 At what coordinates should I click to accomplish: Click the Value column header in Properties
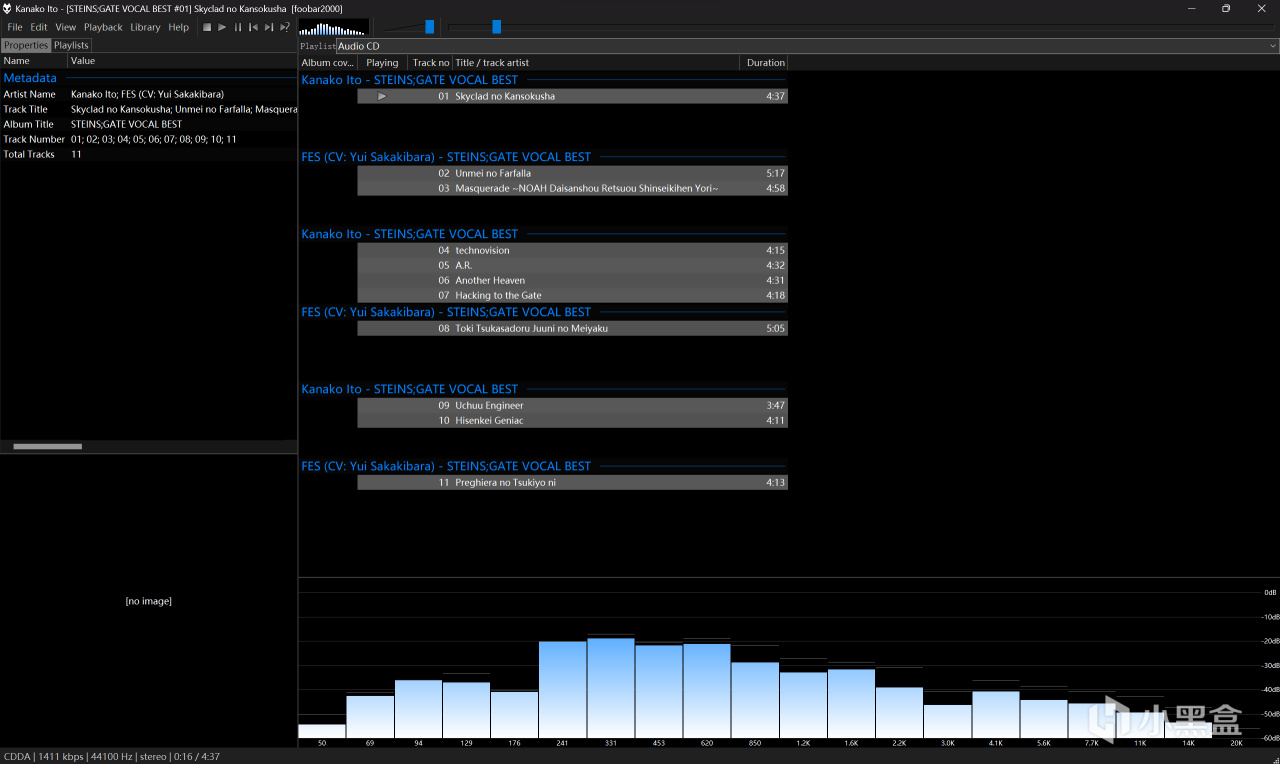click(183, 61)
